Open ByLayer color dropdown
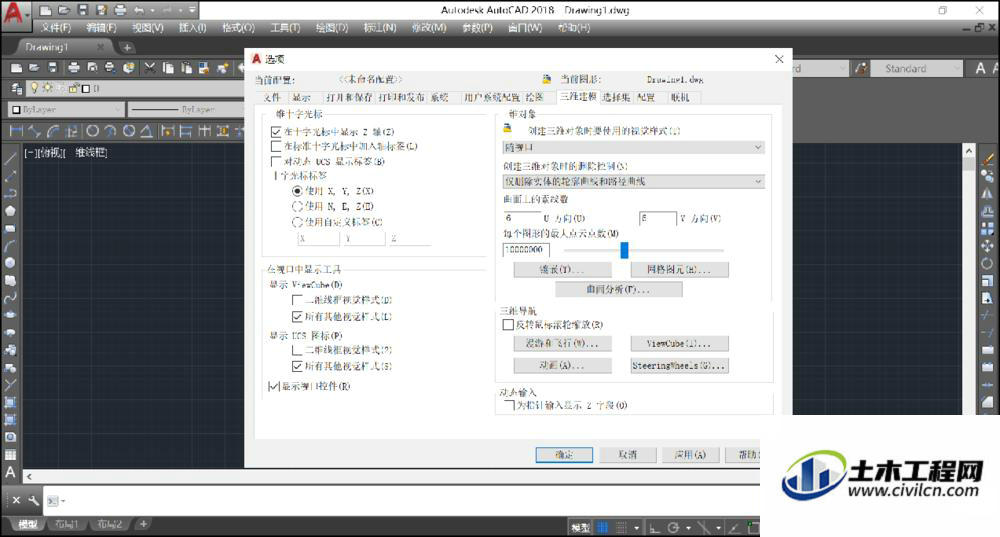The width and height of the screenshot is (1000, 537). [66, 110]
